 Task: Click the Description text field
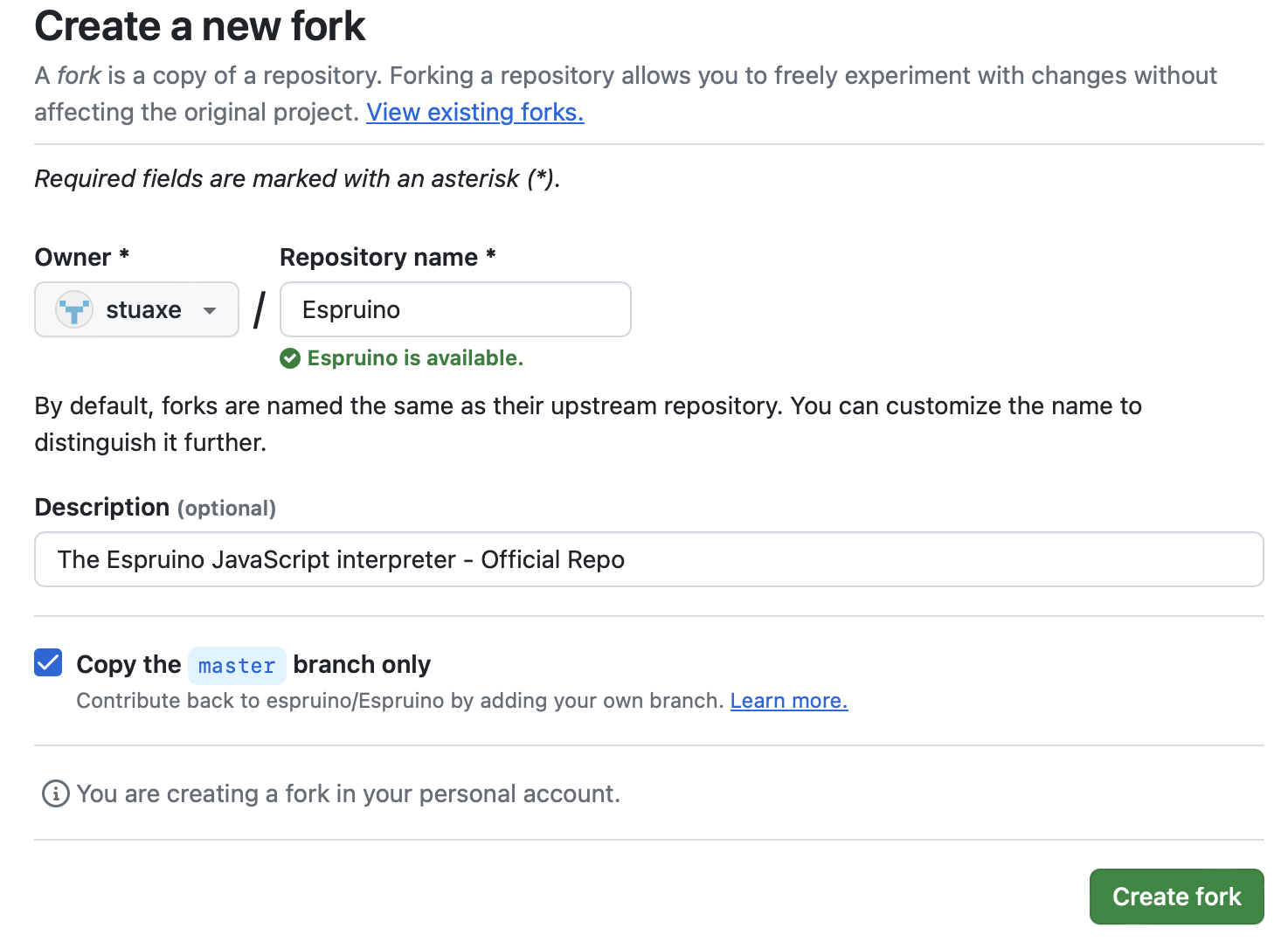pos(649,559)
